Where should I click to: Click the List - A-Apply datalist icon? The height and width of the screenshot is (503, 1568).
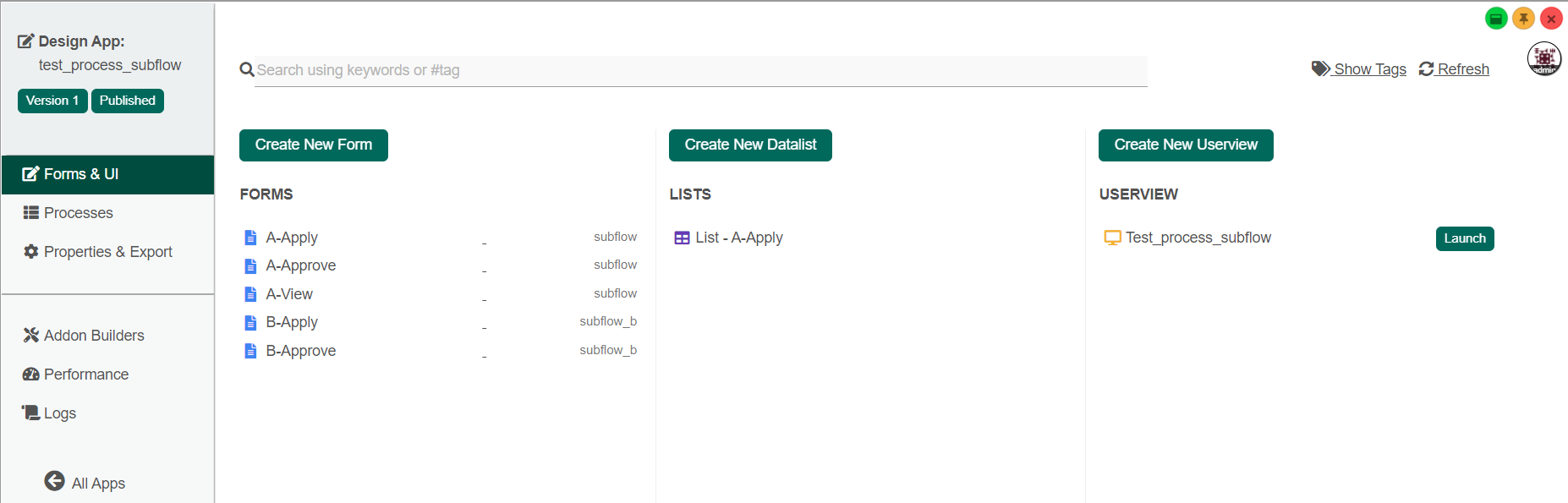pos(682,238)
